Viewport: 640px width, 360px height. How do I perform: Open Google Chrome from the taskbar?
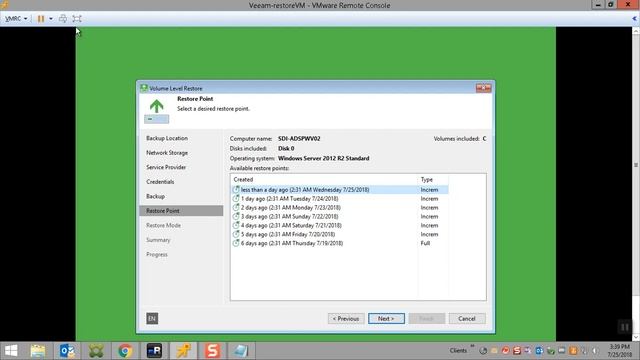tap(125, 351)
